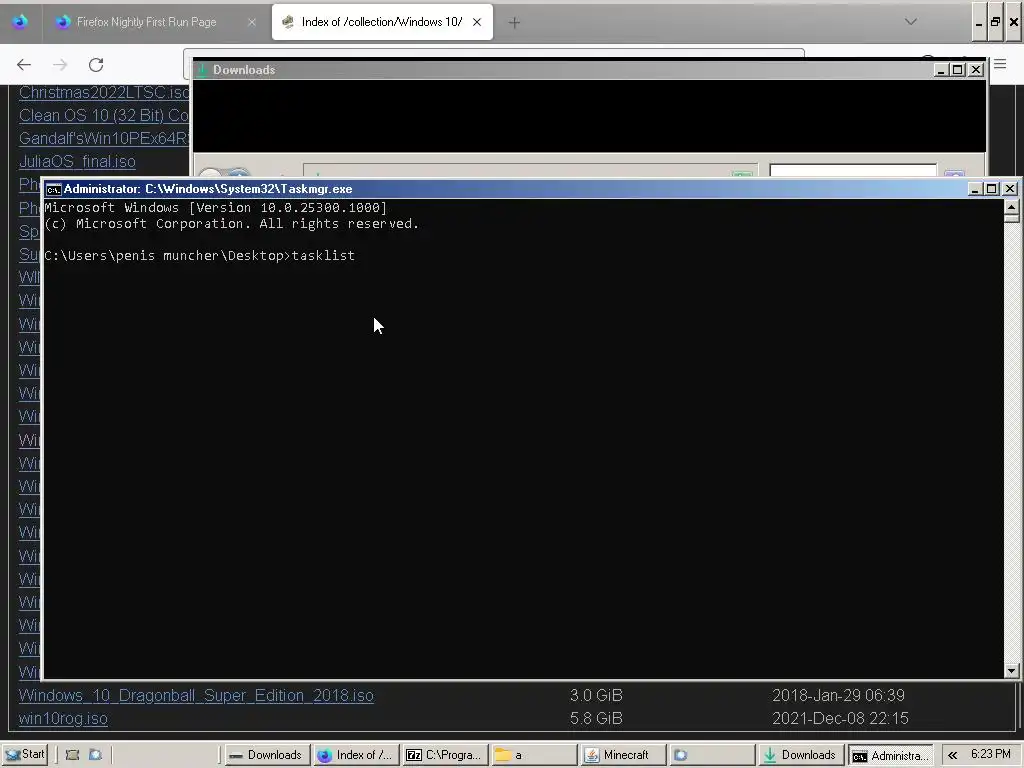Click the 5.8 GiB size cell

596,718
